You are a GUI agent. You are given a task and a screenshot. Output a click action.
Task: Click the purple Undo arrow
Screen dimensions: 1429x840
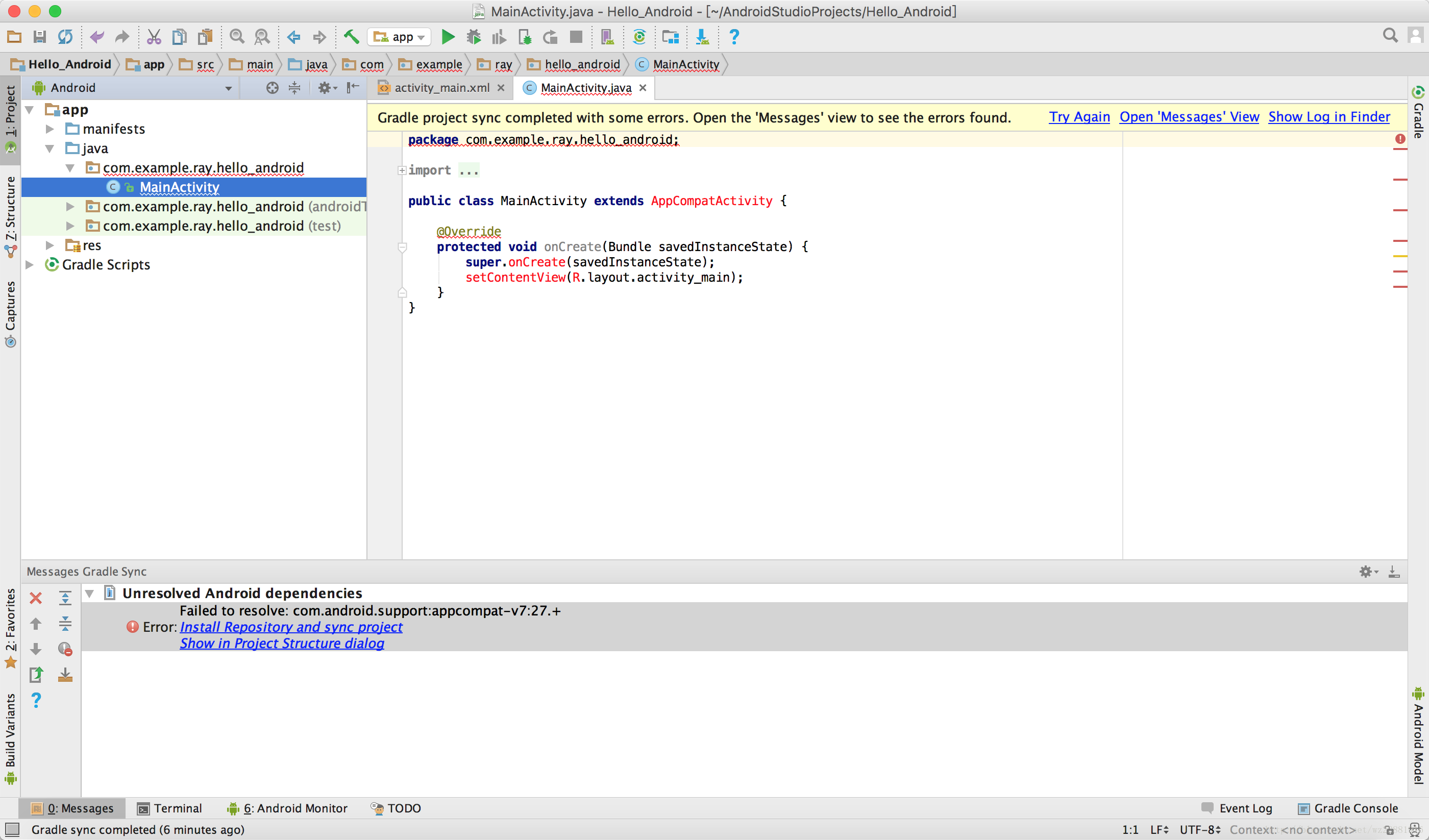coord(97,37)
